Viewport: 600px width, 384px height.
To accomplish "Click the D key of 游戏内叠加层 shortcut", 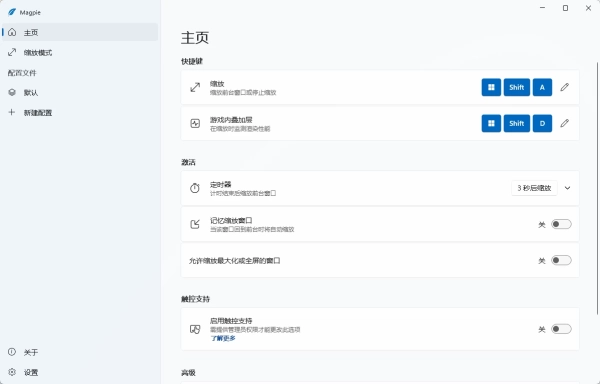I will click(x=542, y=123).
